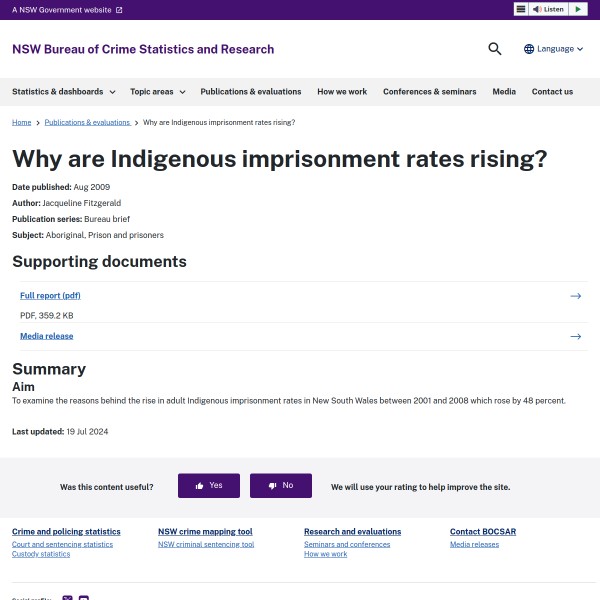Click the Home breadcrumb link
The image size is (600, 600).
pos(21,122)
